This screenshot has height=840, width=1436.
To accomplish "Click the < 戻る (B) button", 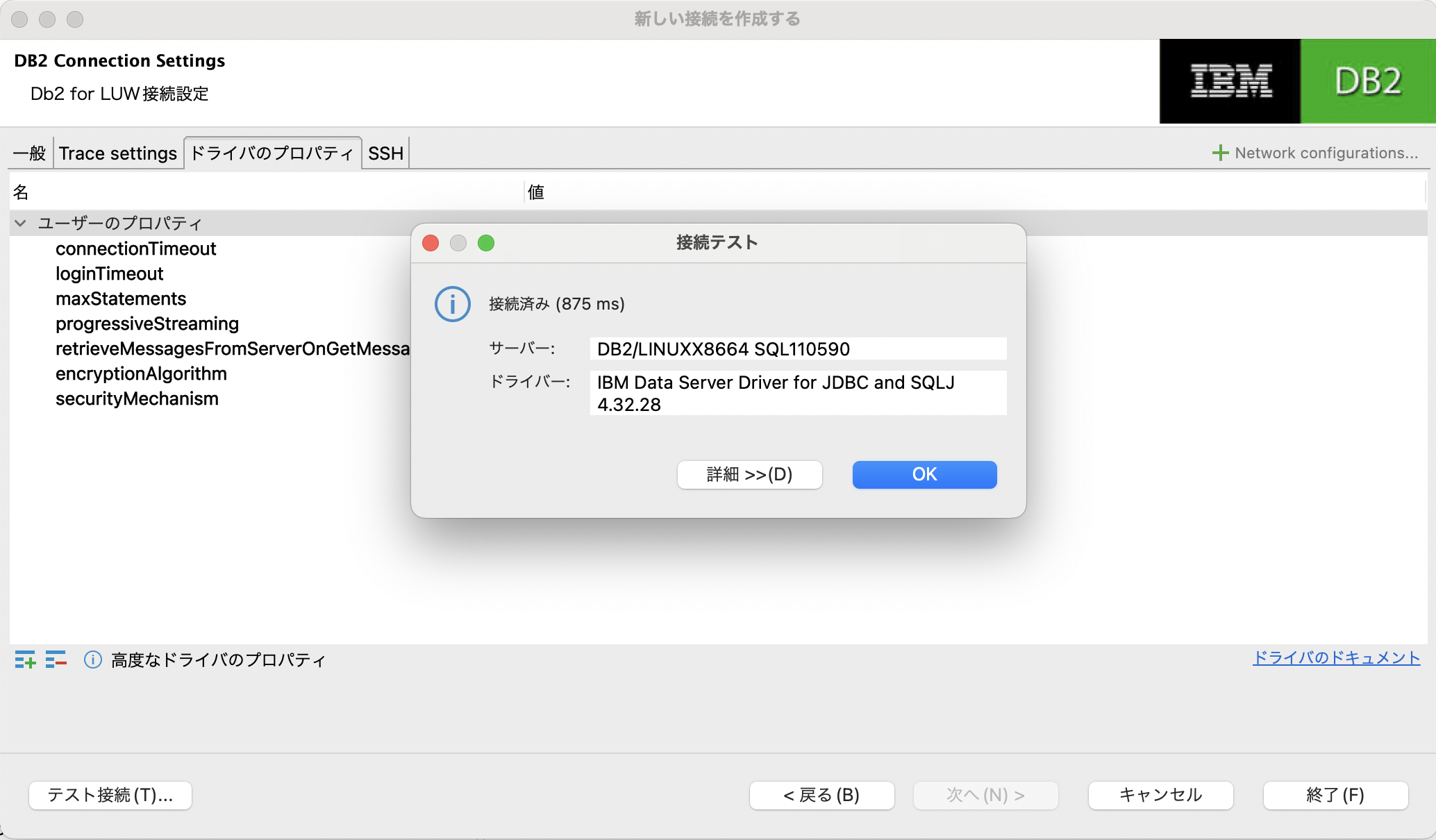I will 821,795.
